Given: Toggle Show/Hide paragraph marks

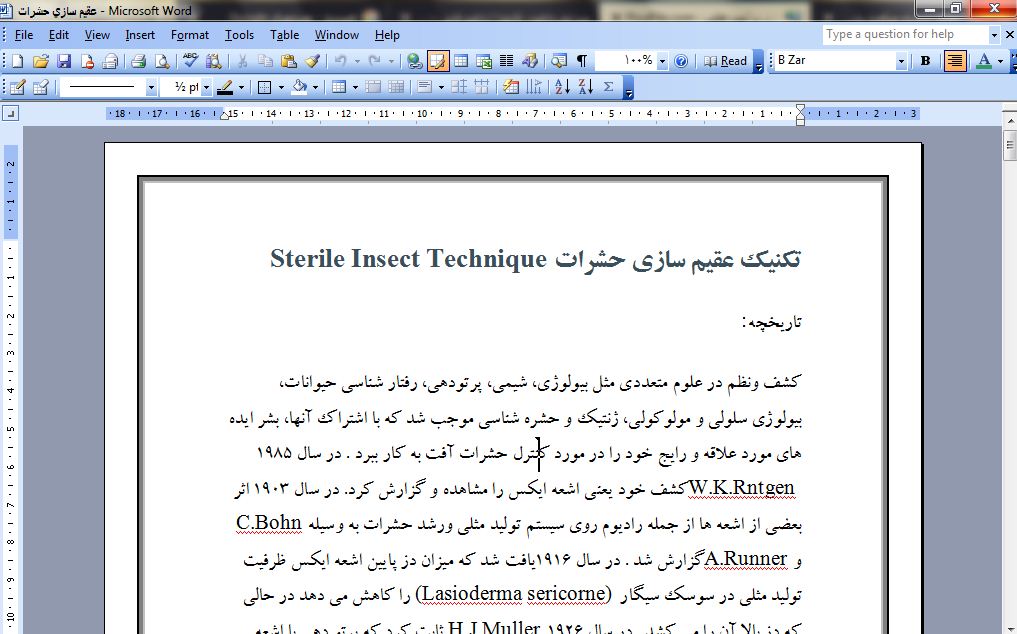Looking at the screenshot, I should (582, 61).
